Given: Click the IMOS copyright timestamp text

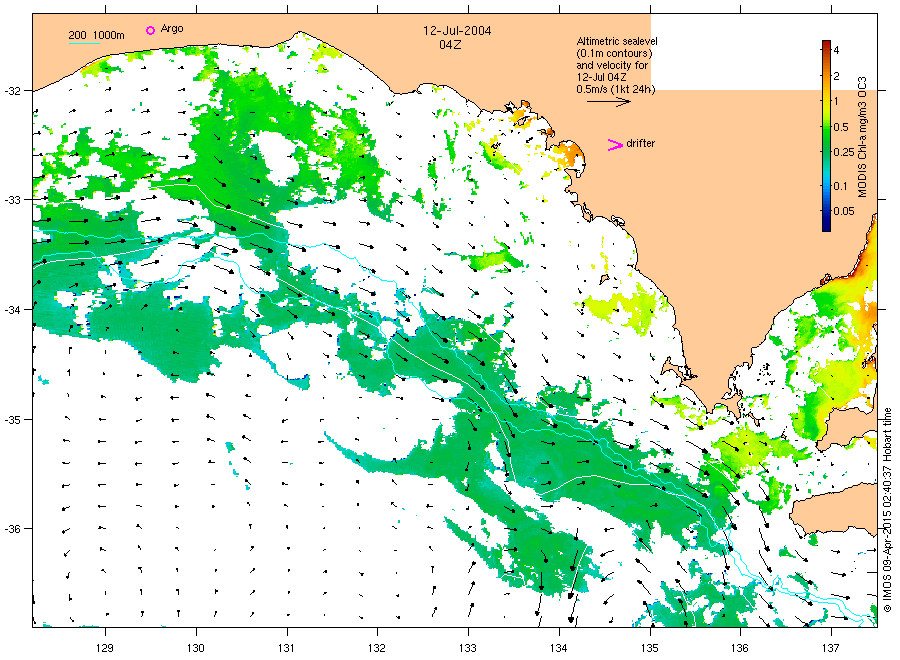Looking at the screenshot, I should coord(887,510).
